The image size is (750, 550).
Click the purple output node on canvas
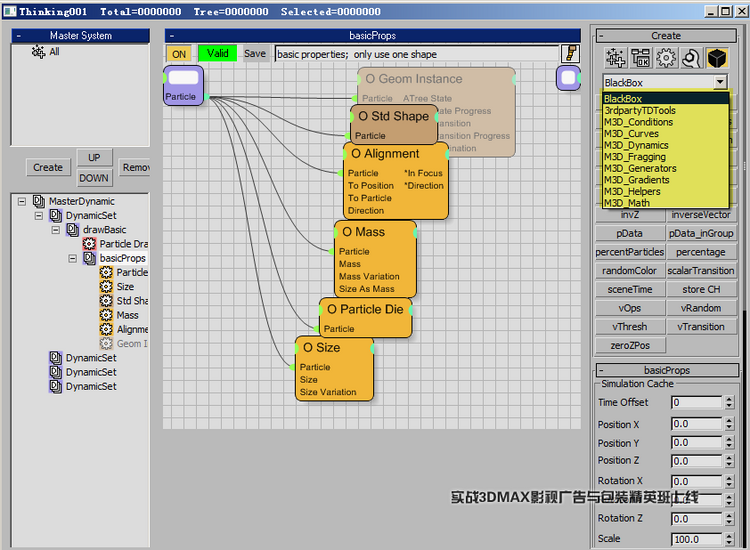tap(568, 78)
